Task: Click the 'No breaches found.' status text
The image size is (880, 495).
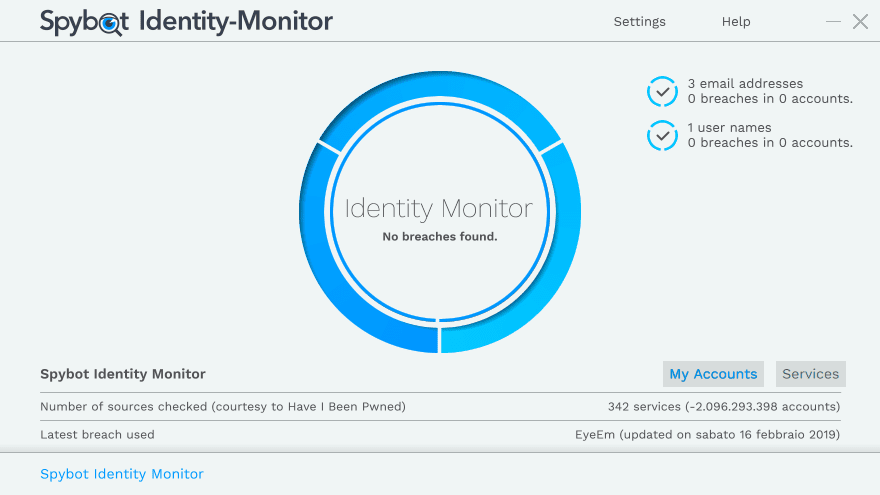Action: (439, 237)
